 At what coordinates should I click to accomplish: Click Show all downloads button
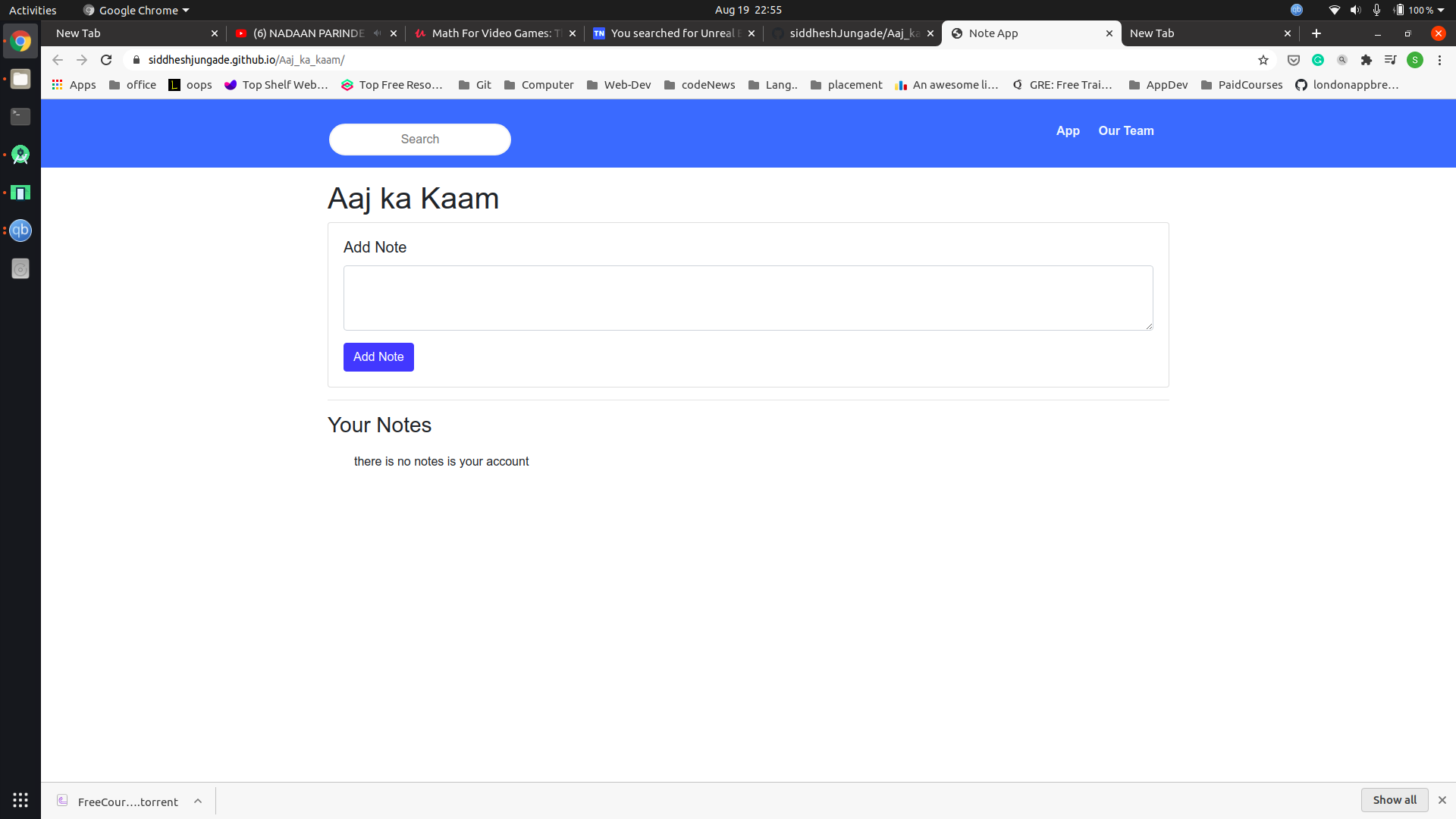coord(1394,800)
